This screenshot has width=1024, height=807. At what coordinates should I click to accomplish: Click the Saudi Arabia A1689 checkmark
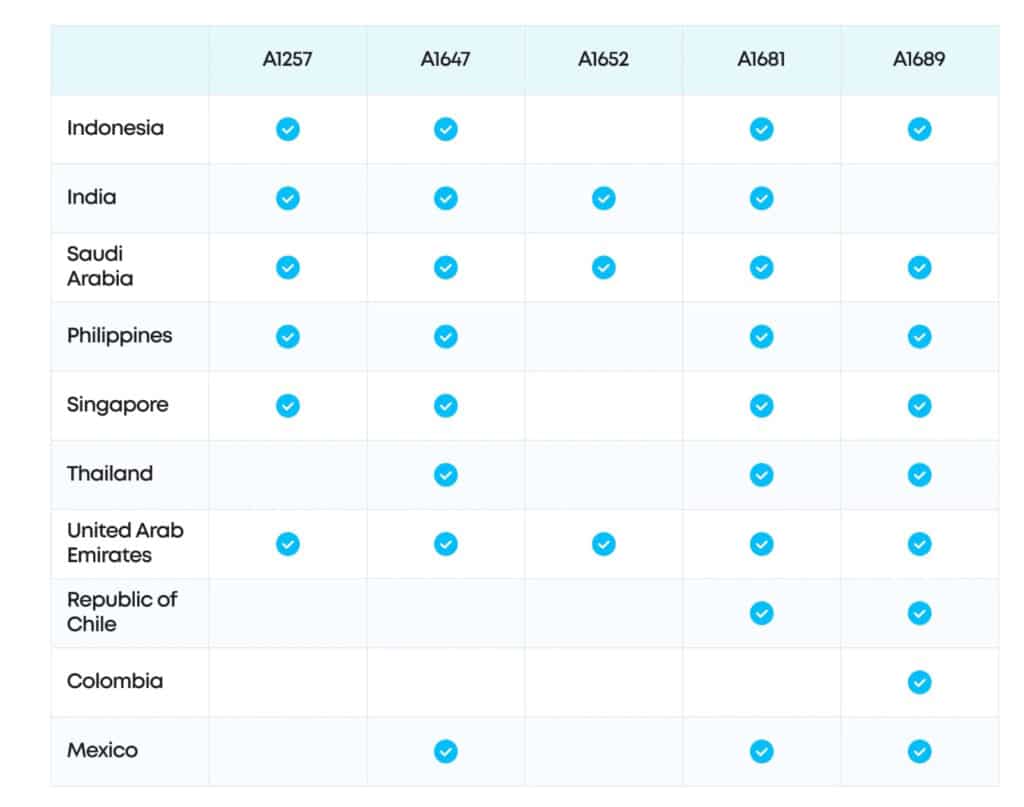919,267
